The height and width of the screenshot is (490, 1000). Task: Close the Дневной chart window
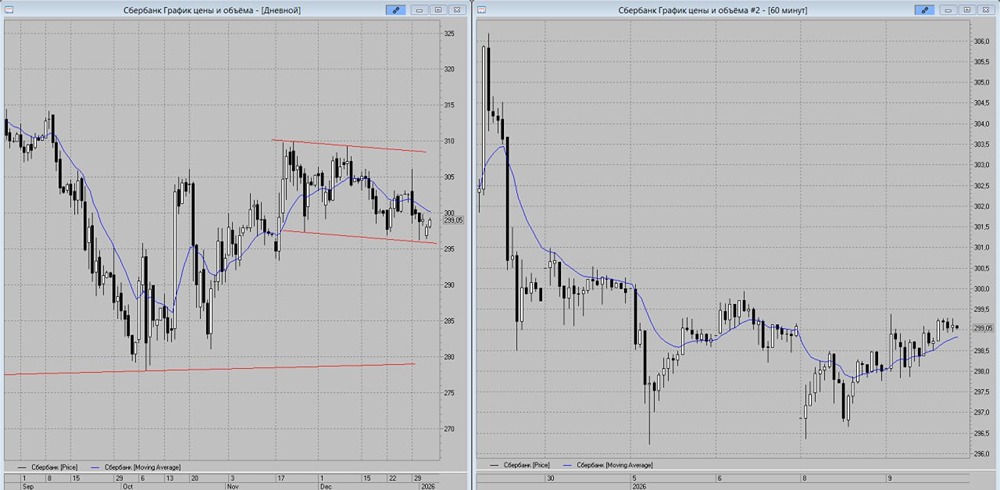457,10
